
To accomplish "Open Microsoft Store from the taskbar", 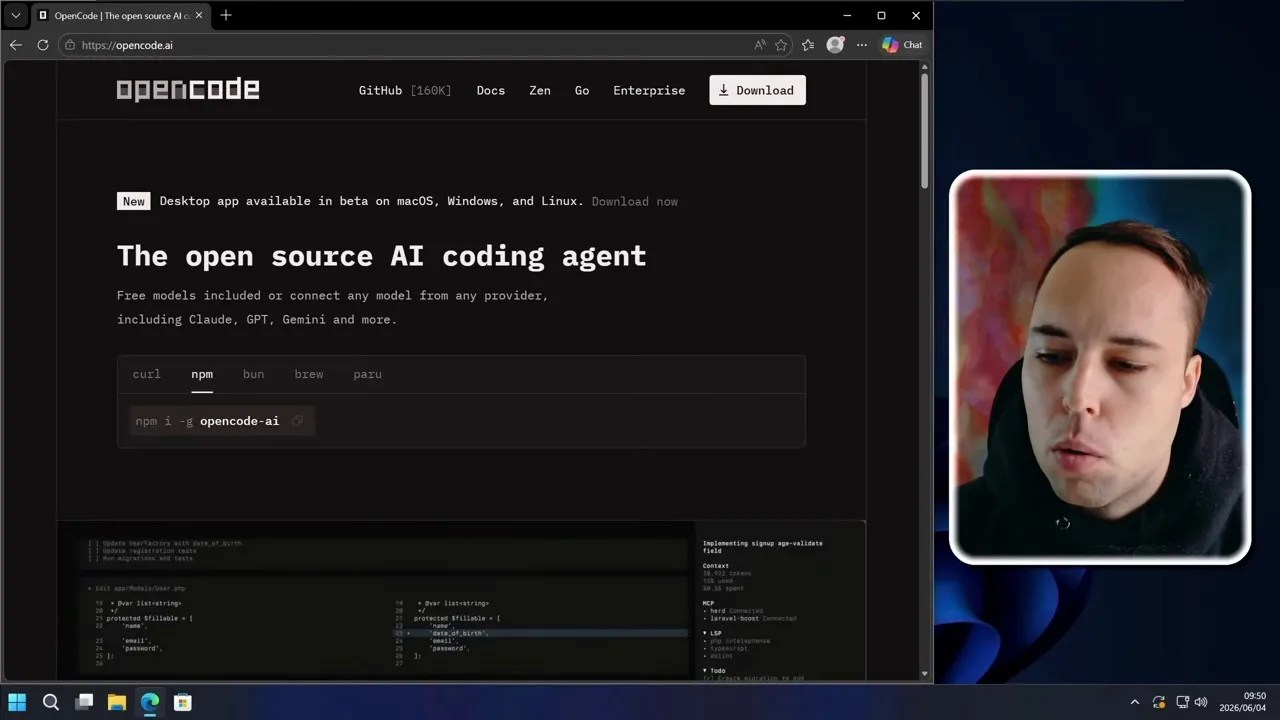I will tap(183, 702).
